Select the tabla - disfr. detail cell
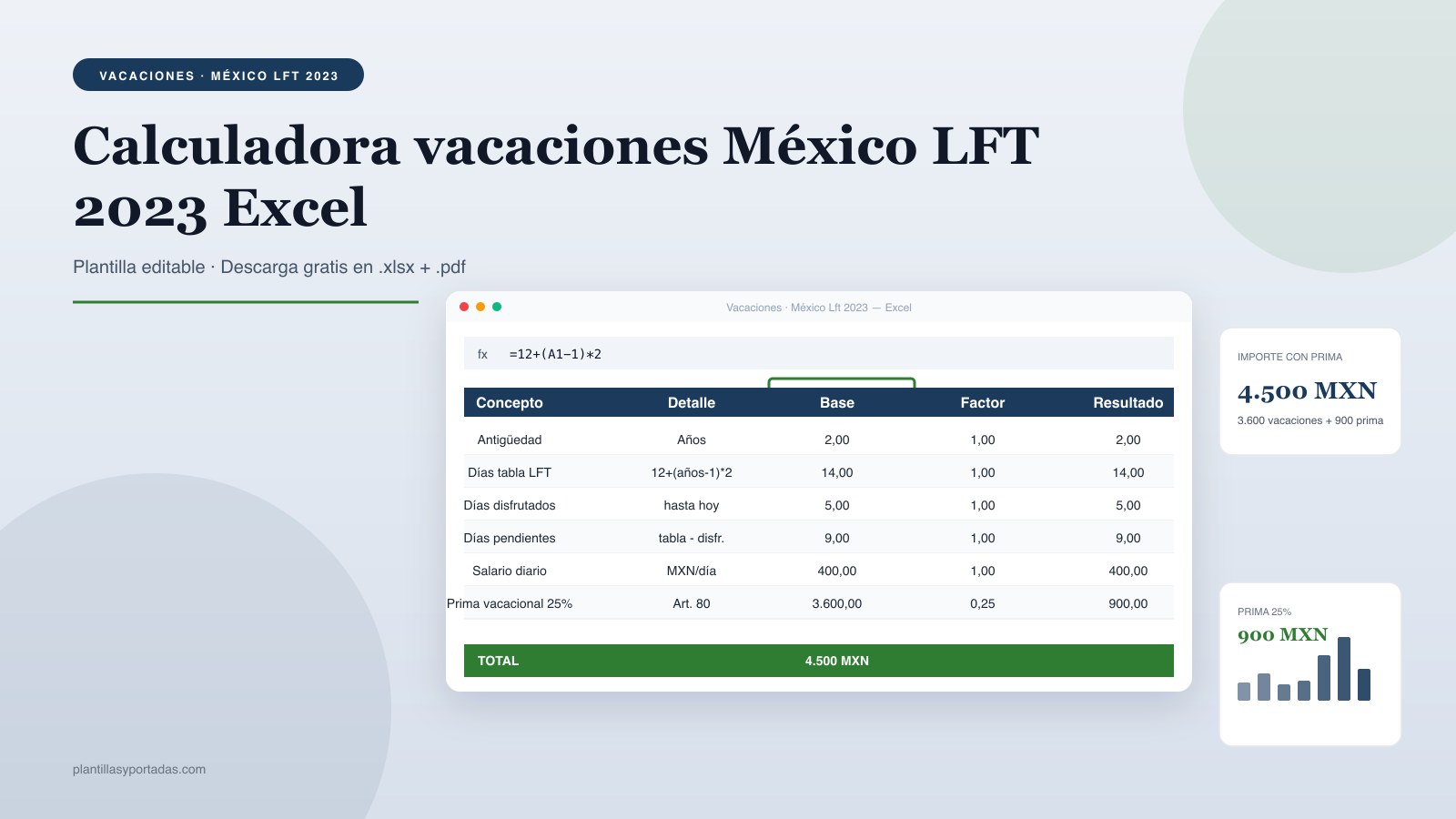Screen dimensions: 1456x819 pos(692,538)
